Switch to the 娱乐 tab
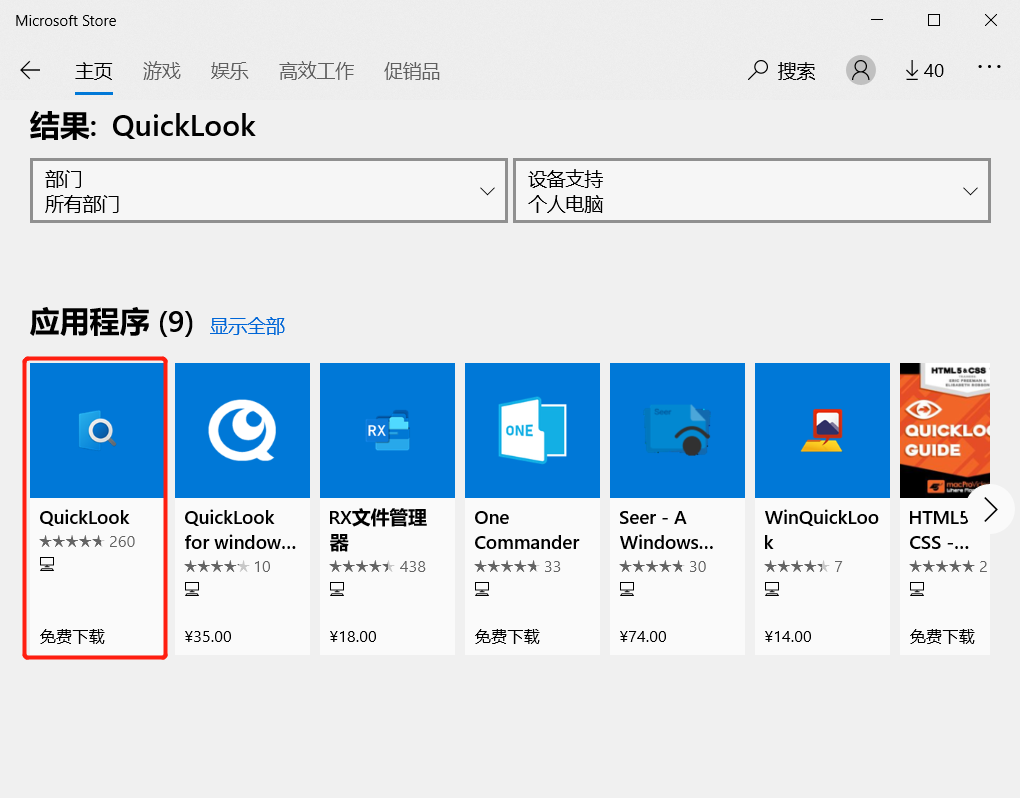The width and height of the screenshot is (1020, 798). coord(229,71)
